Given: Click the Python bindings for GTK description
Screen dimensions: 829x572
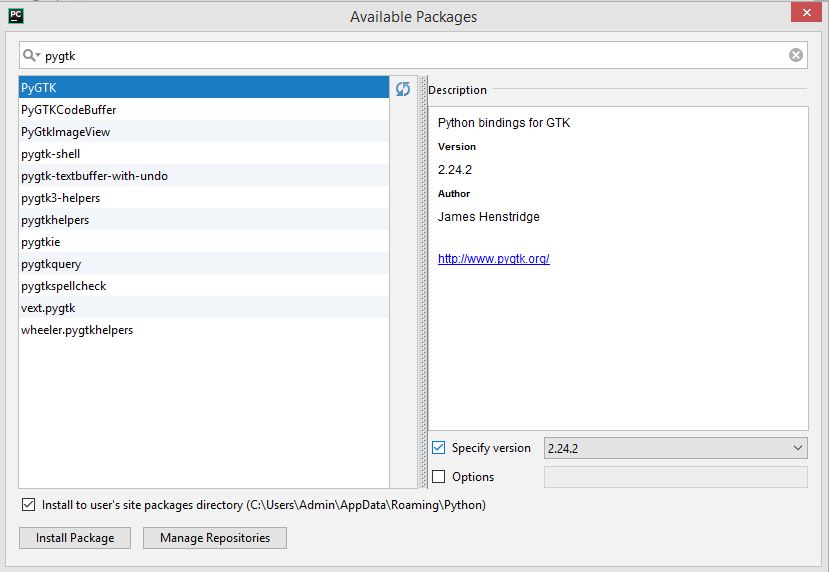Looking at the screenshot, I should [x=504, y=123].
